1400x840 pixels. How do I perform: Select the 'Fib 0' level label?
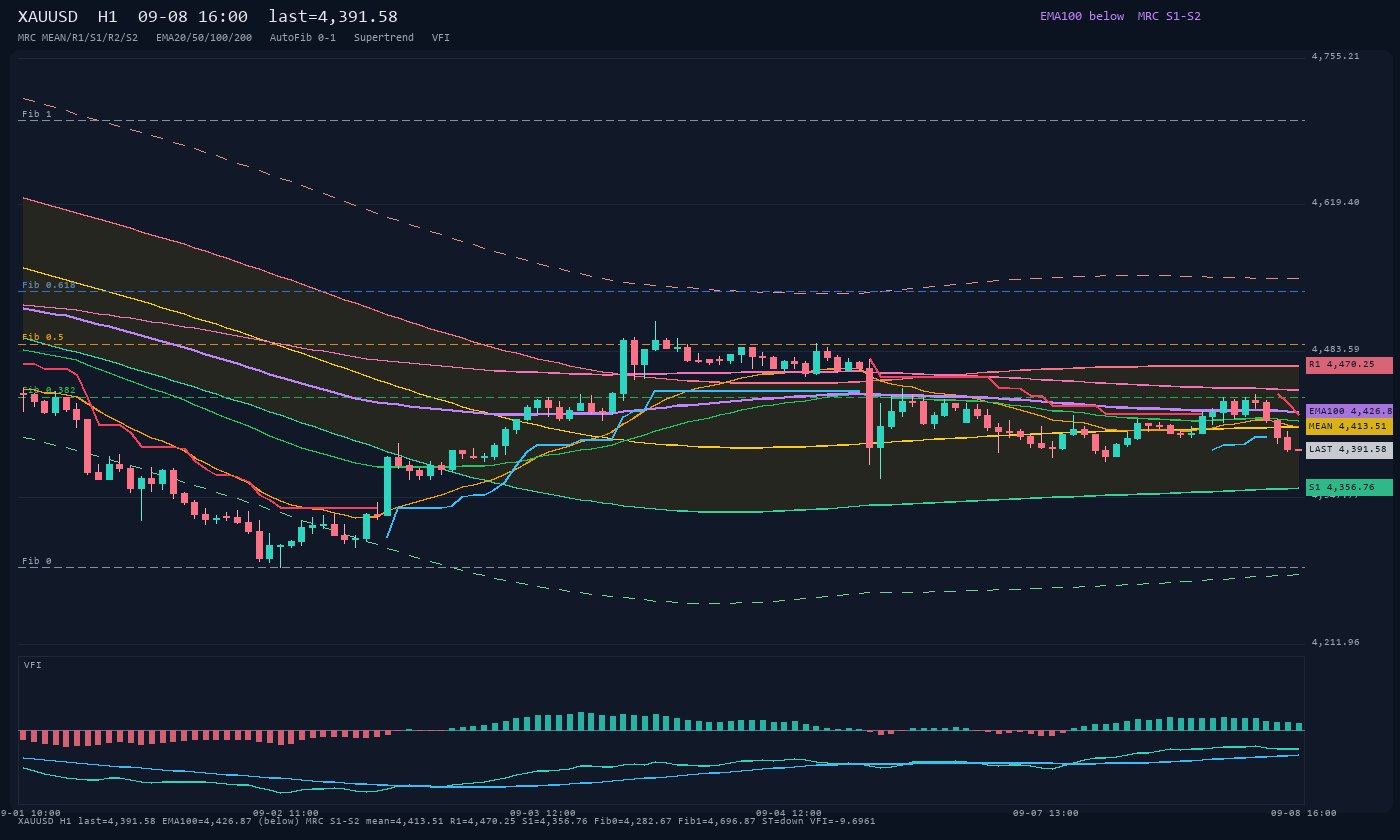pyautogui.click(x=37, y=561)
